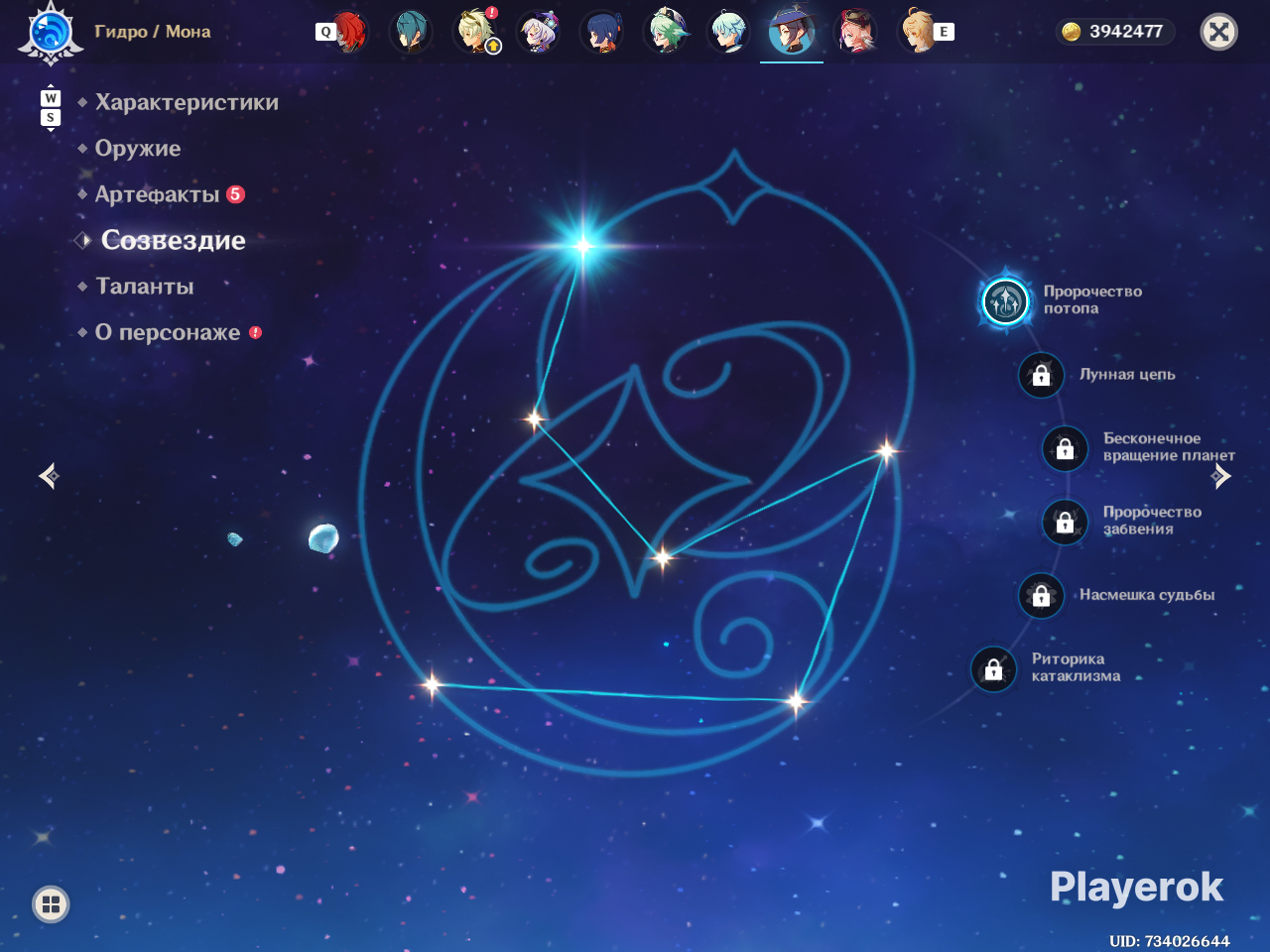Select the teal-haired character avatar
The height and width of the screenshot is (952, 1270).
410,32
